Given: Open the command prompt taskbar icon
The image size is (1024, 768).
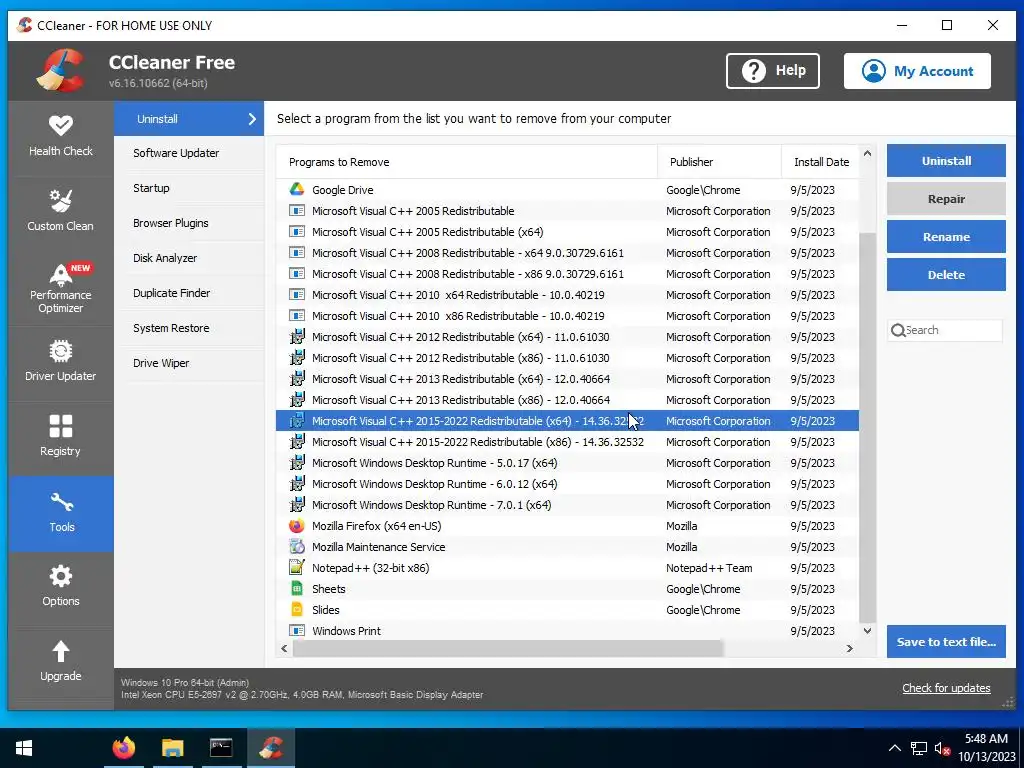Looking at the screenshot, I should coord(221,748).
